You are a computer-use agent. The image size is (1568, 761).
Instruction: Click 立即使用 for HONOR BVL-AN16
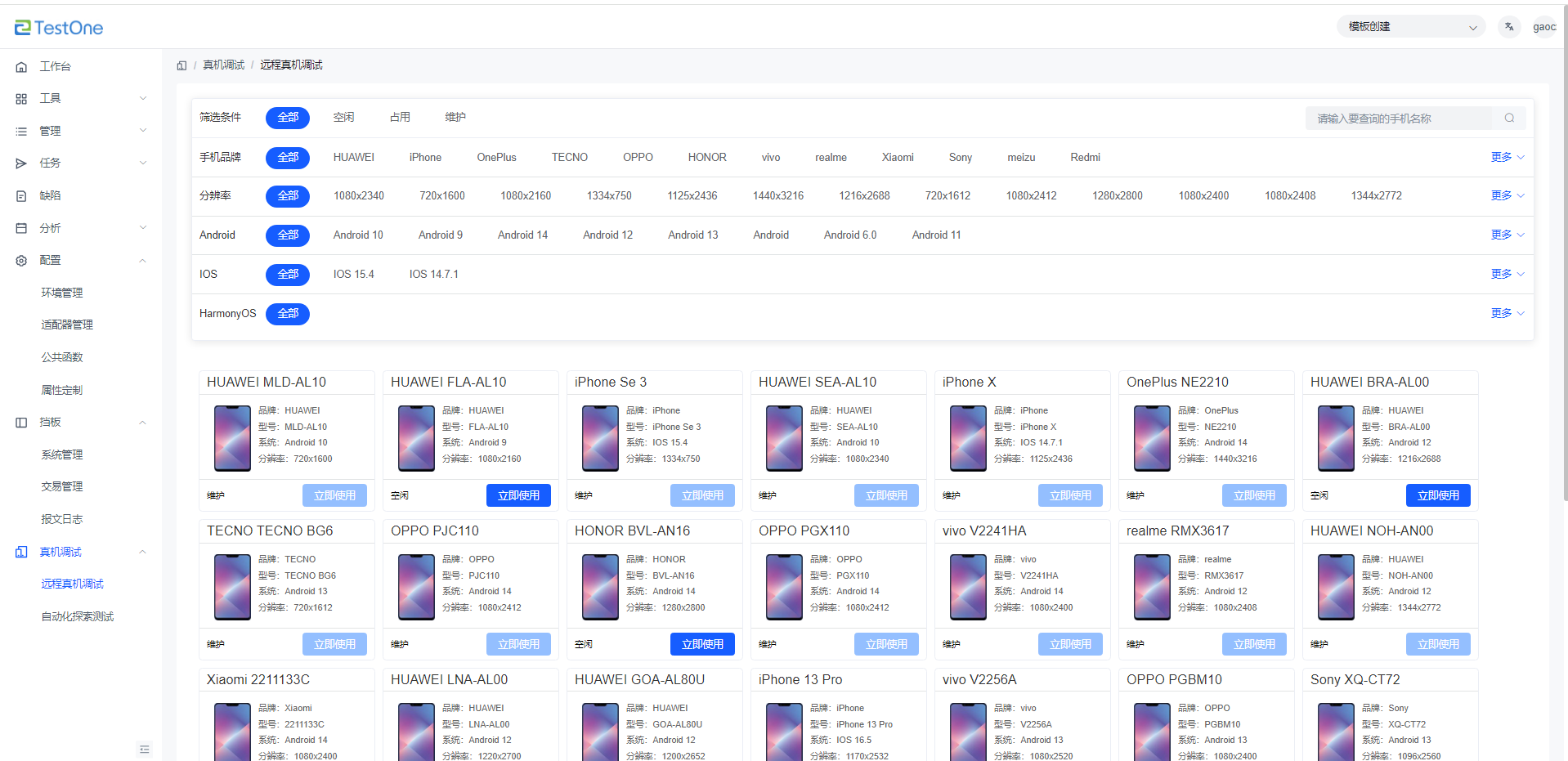pos(702,644)
